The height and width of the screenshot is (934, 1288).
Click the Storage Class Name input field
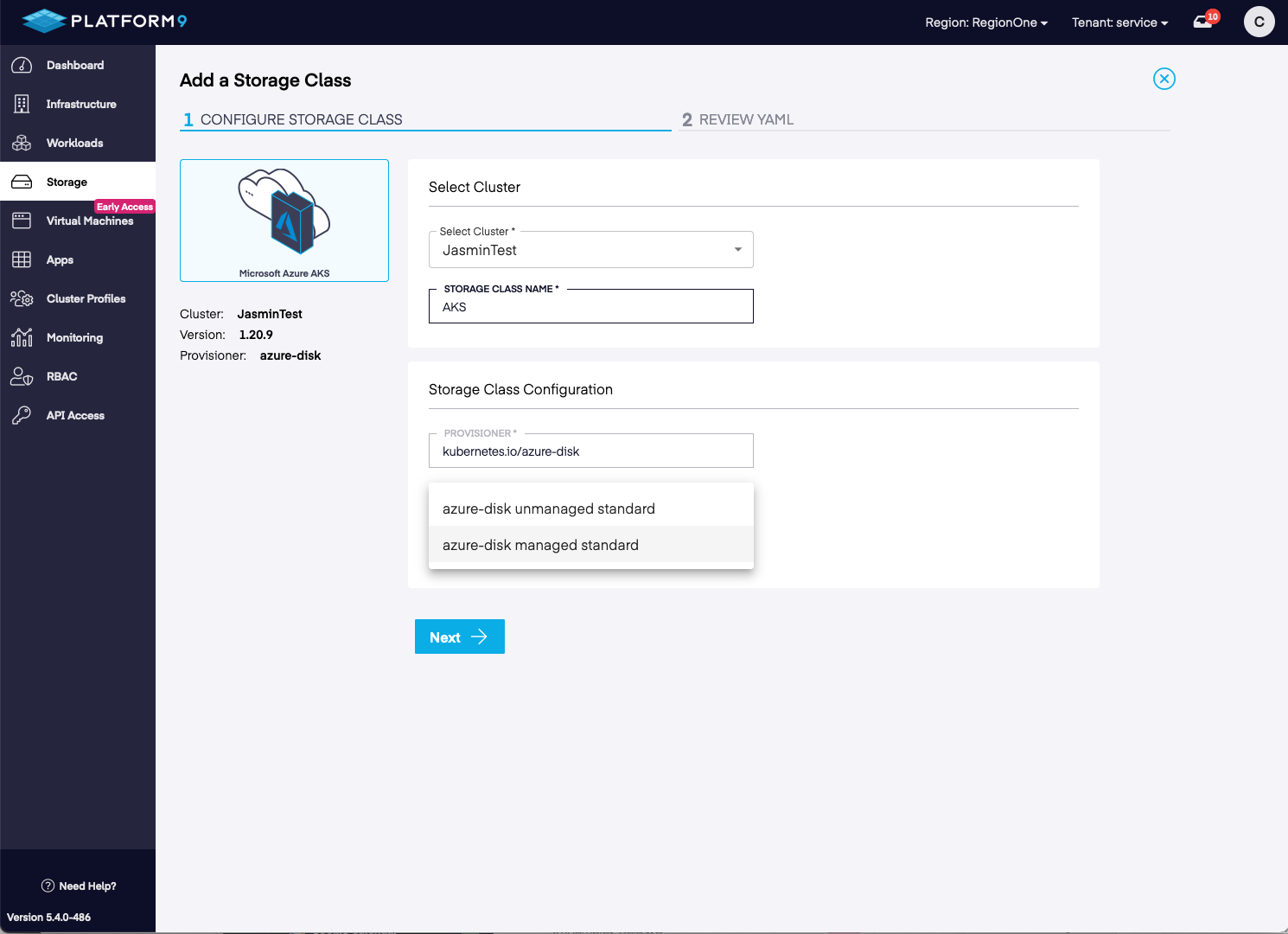590,307
